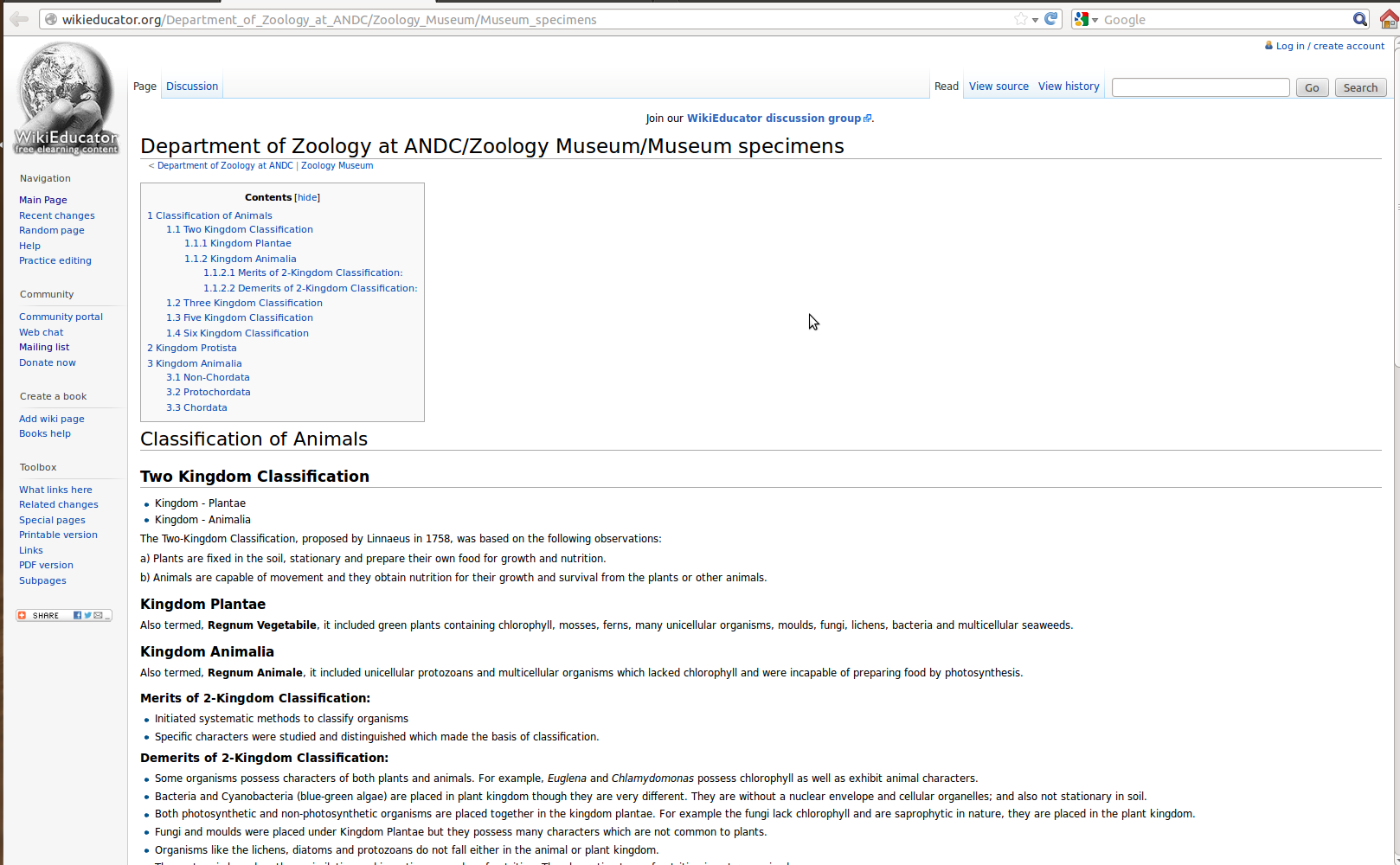
Task: Open Mailing list link
Action: [44, 347]
